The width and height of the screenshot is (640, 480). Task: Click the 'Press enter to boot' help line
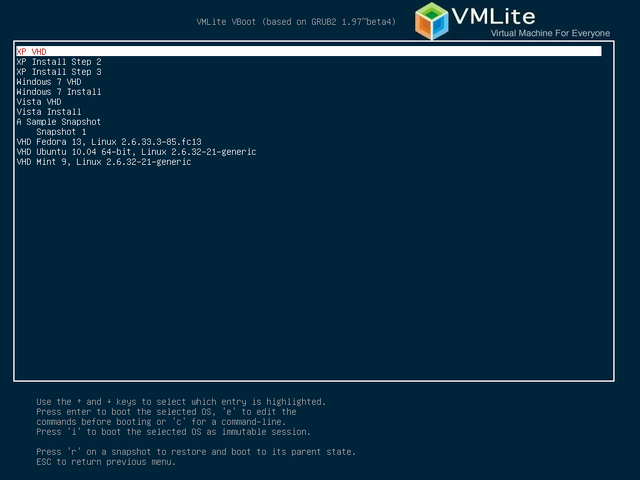tap(166, 412)
